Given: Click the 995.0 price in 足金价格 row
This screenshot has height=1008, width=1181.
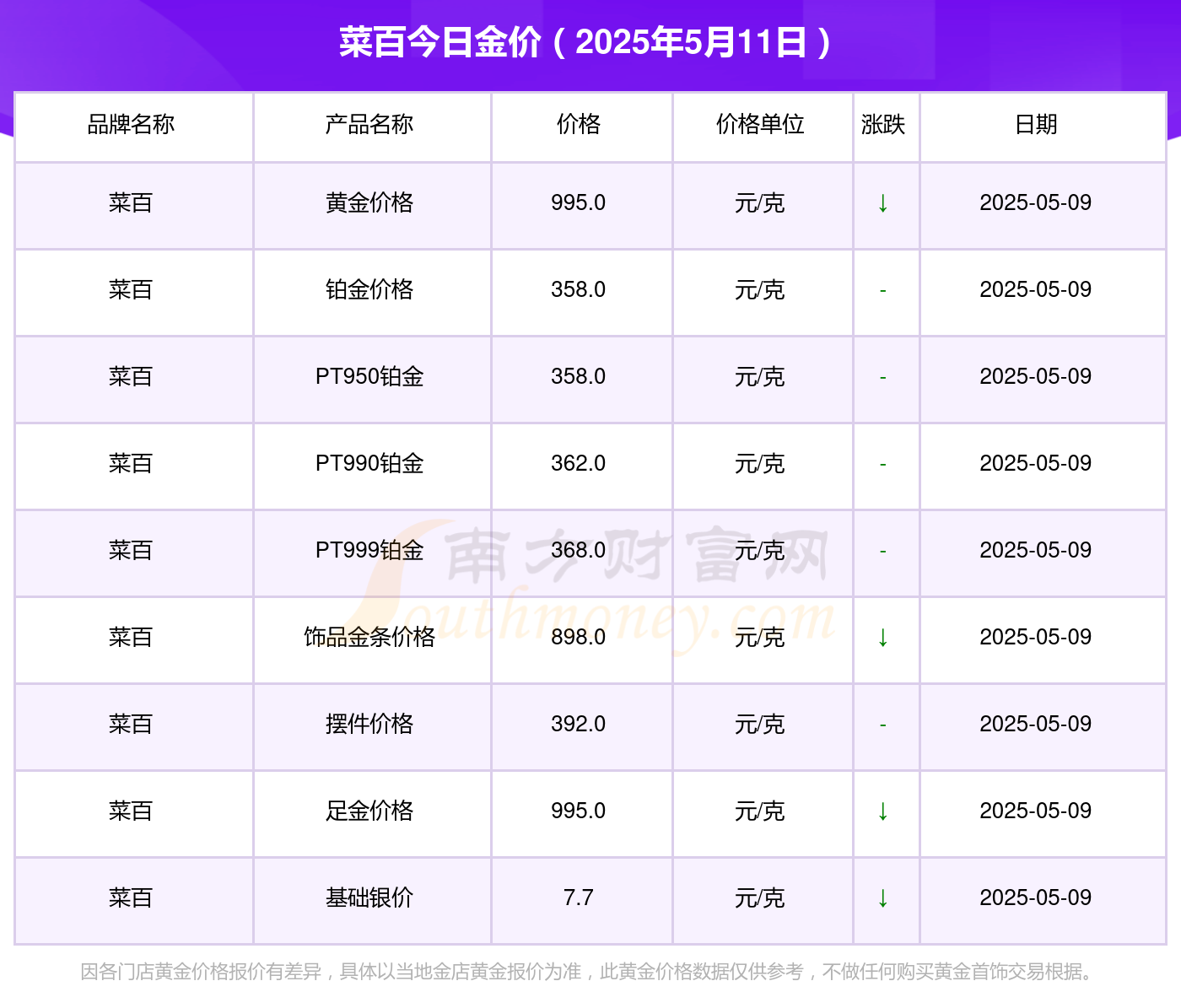Looking at the screenshot, I should (579, 811).
